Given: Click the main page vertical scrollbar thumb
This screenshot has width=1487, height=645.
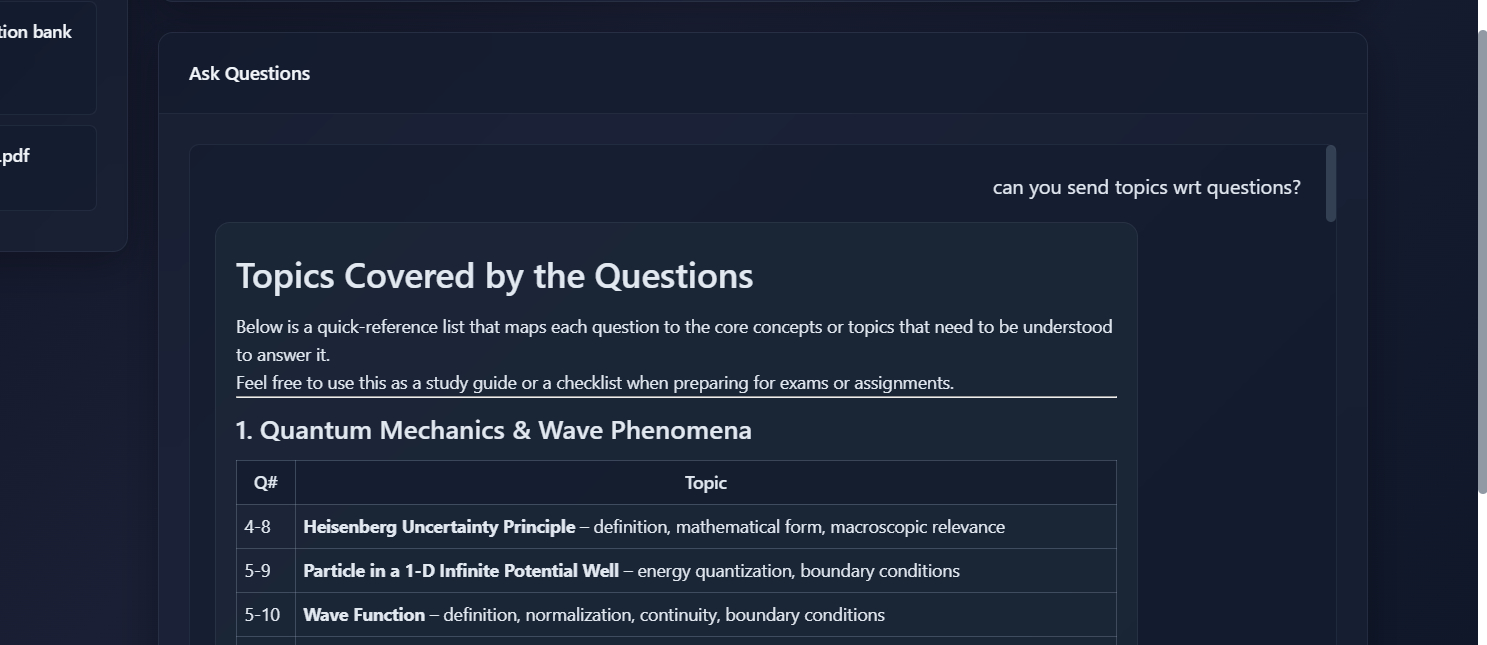Looking at the screenshot, I should click(x=1482, y=261).
